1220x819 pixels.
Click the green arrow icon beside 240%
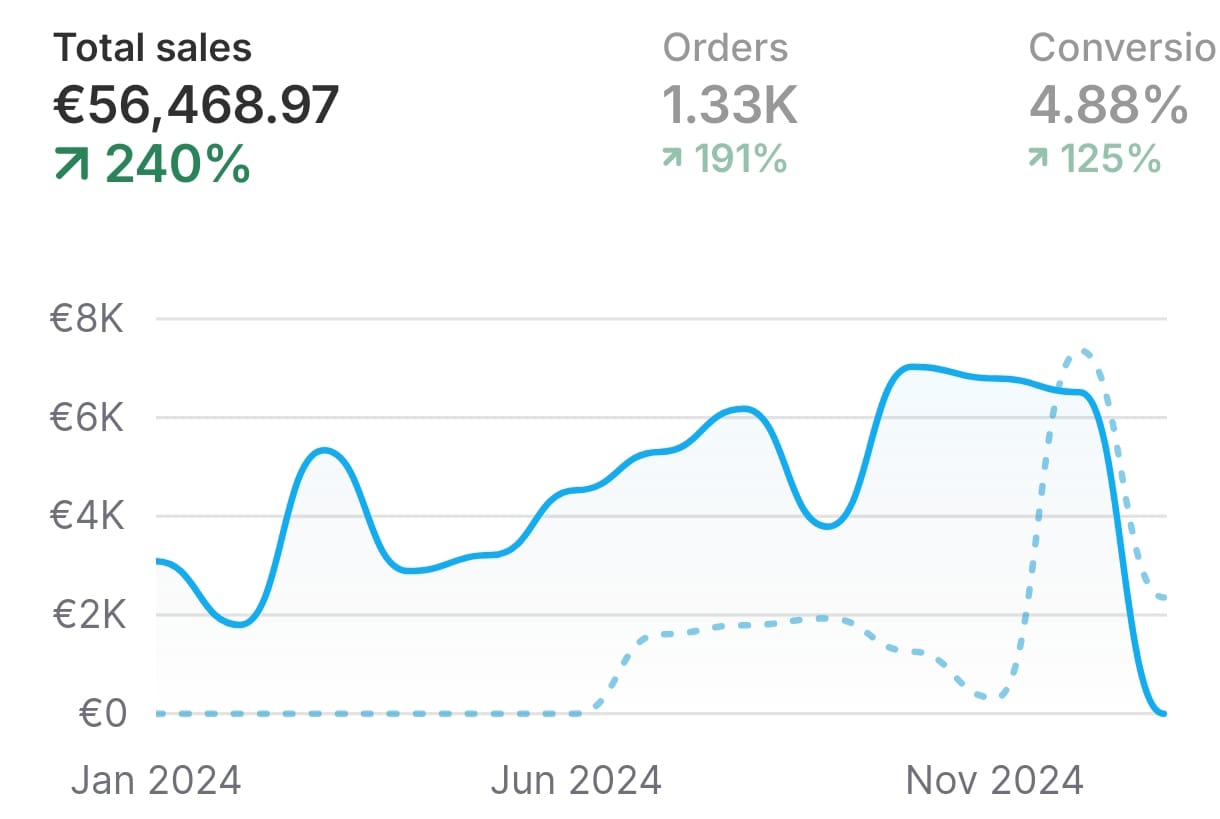click(x=72, y=165)
